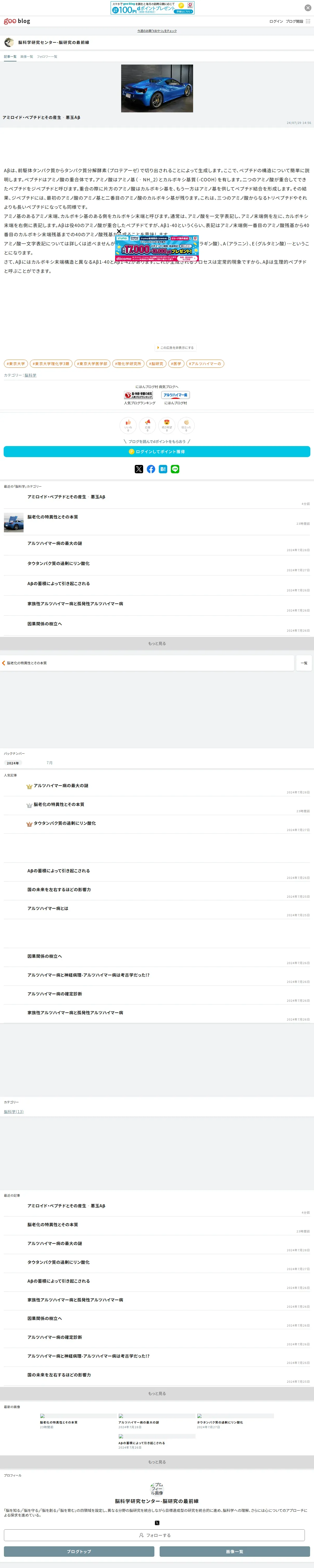This screenshot has height=1568, width=314.
Task: Select the #東京大学 hashtag
Action: (x=16, y=364)
